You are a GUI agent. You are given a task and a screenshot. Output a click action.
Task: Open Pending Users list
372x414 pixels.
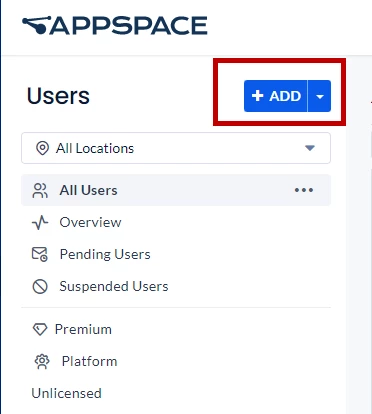105,254
